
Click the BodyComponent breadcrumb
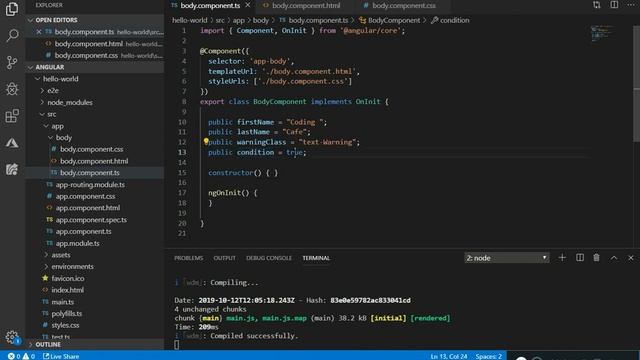coord(394,20)
